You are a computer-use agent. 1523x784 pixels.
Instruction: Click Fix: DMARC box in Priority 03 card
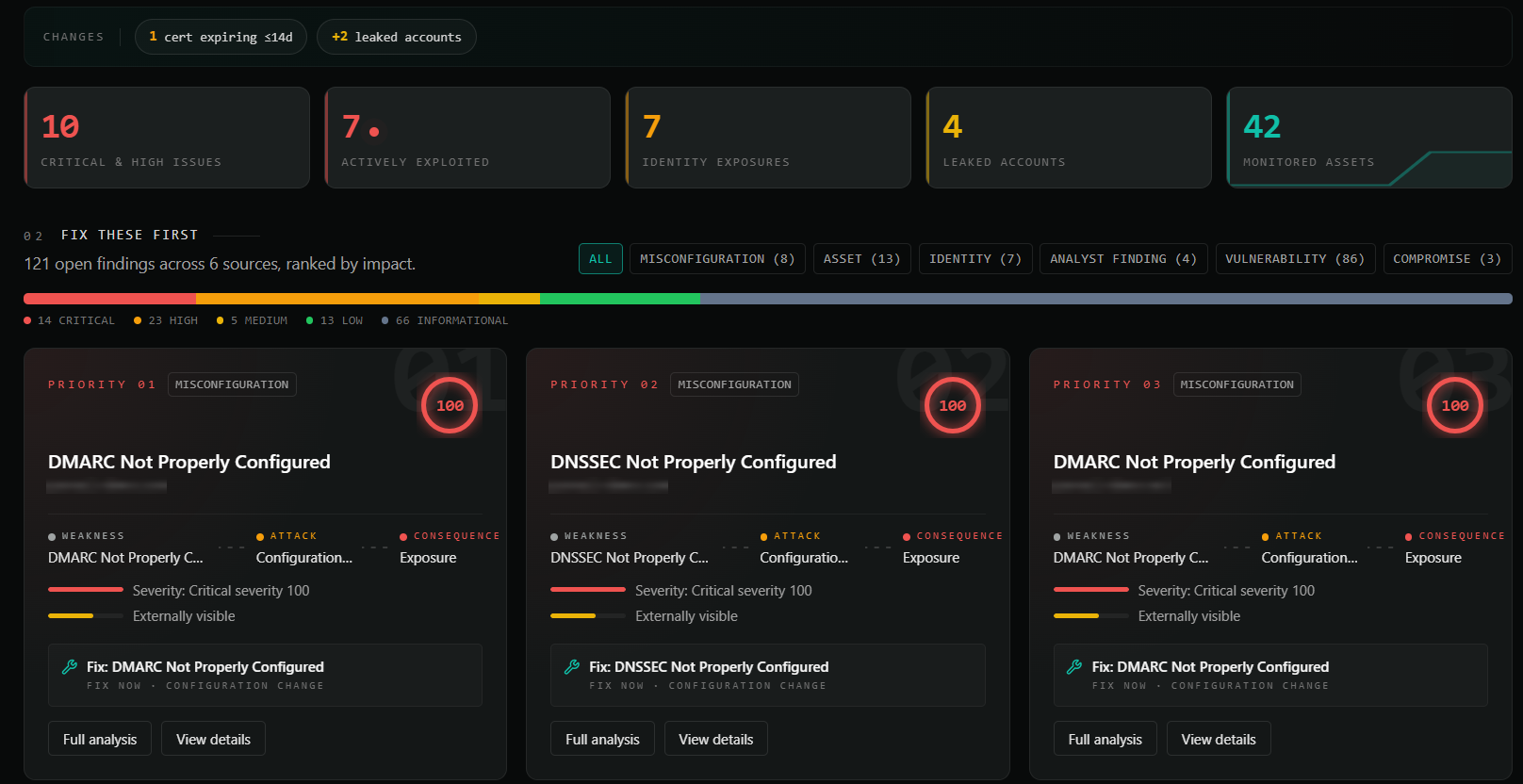pos(1270,675)
